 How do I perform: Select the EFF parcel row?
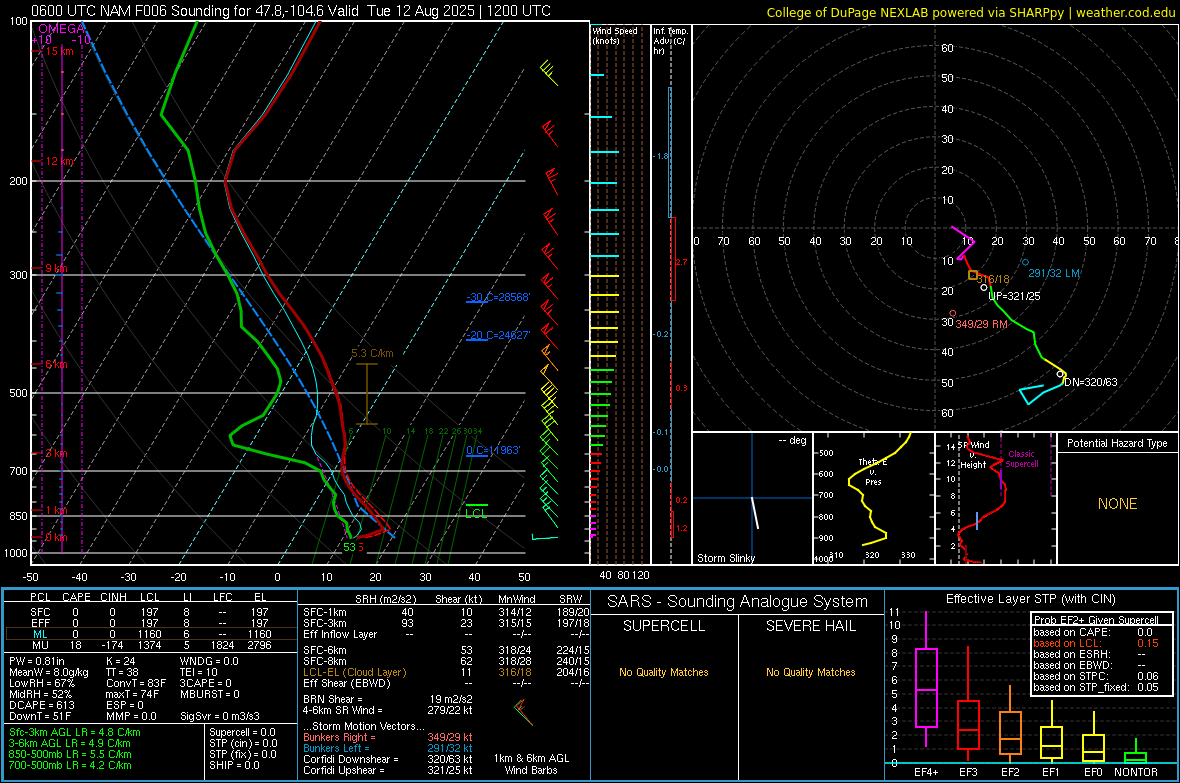tap(149, 623)
